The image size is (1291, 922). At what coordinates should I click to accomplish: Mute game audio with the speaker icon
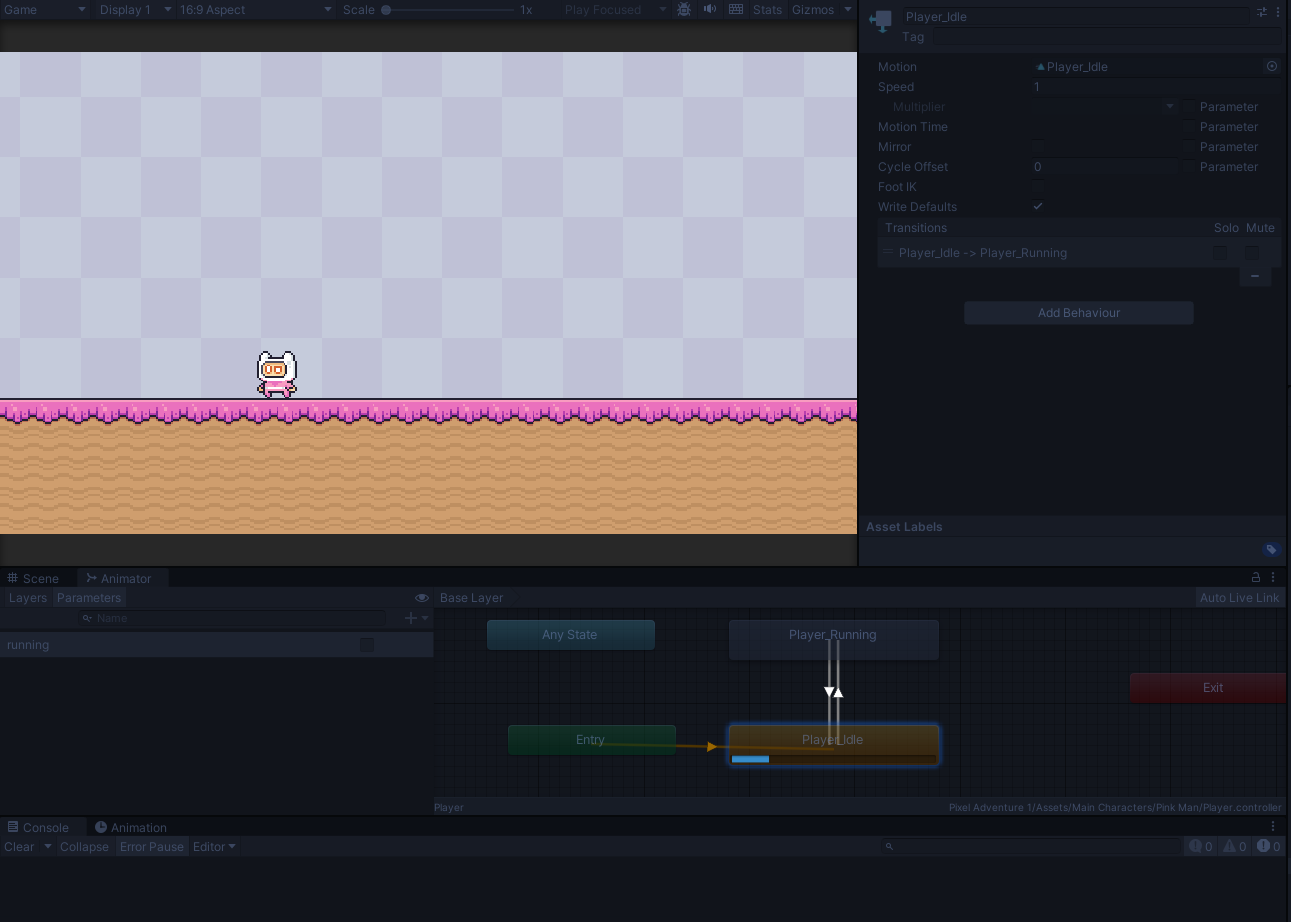tap(710, 10)
